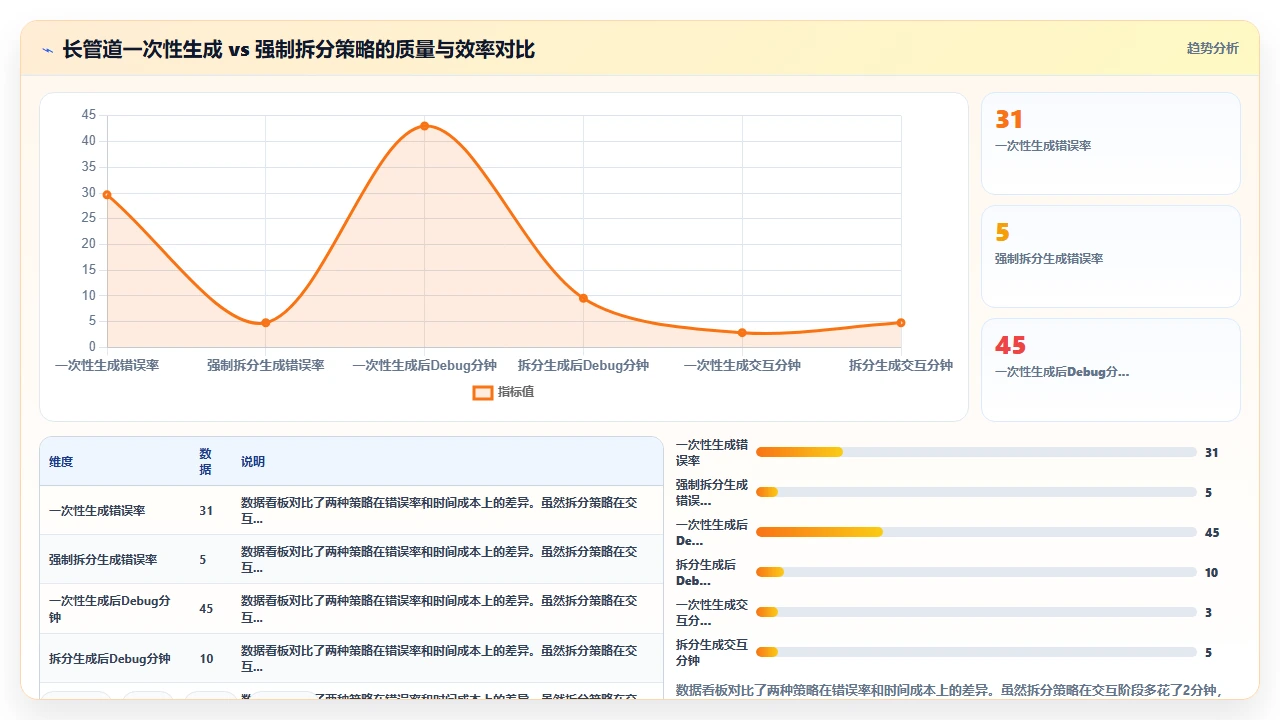Open the 趋势分析 tag in the header
The height and width of the screenshot is (720, 1280).
(x=1212, y=48)
